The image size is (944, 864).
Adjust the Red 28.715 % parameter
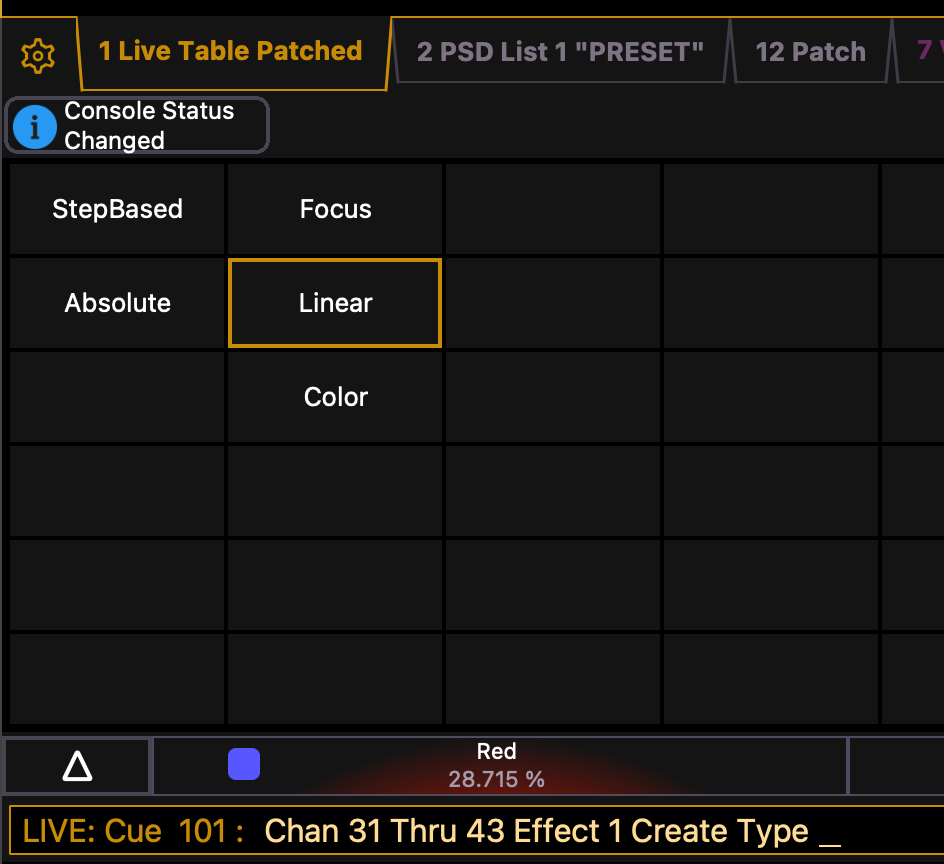pyautogui.click(x=497, y=766)
